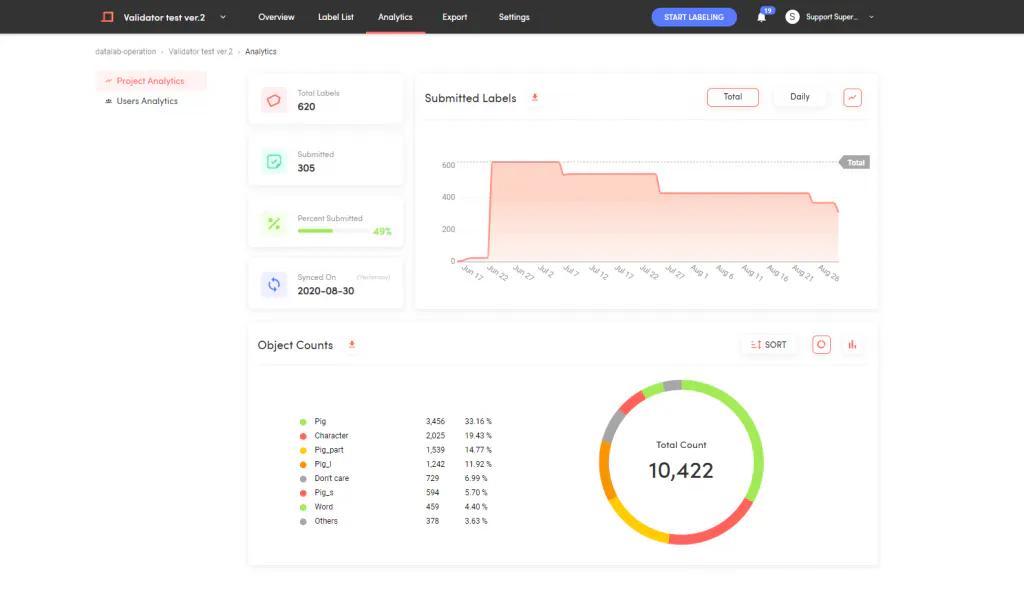1024x589 pixels.
Task: Toggle the Total view for Submitted Labels
Action: click(x=733, y=97)
